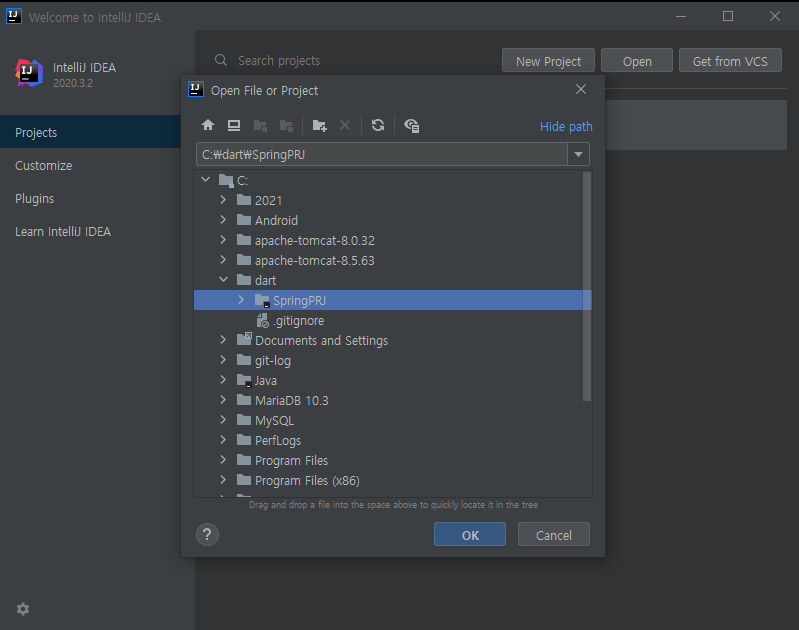
Task: Click the Desktop directory icon
Action: (234, 125)
